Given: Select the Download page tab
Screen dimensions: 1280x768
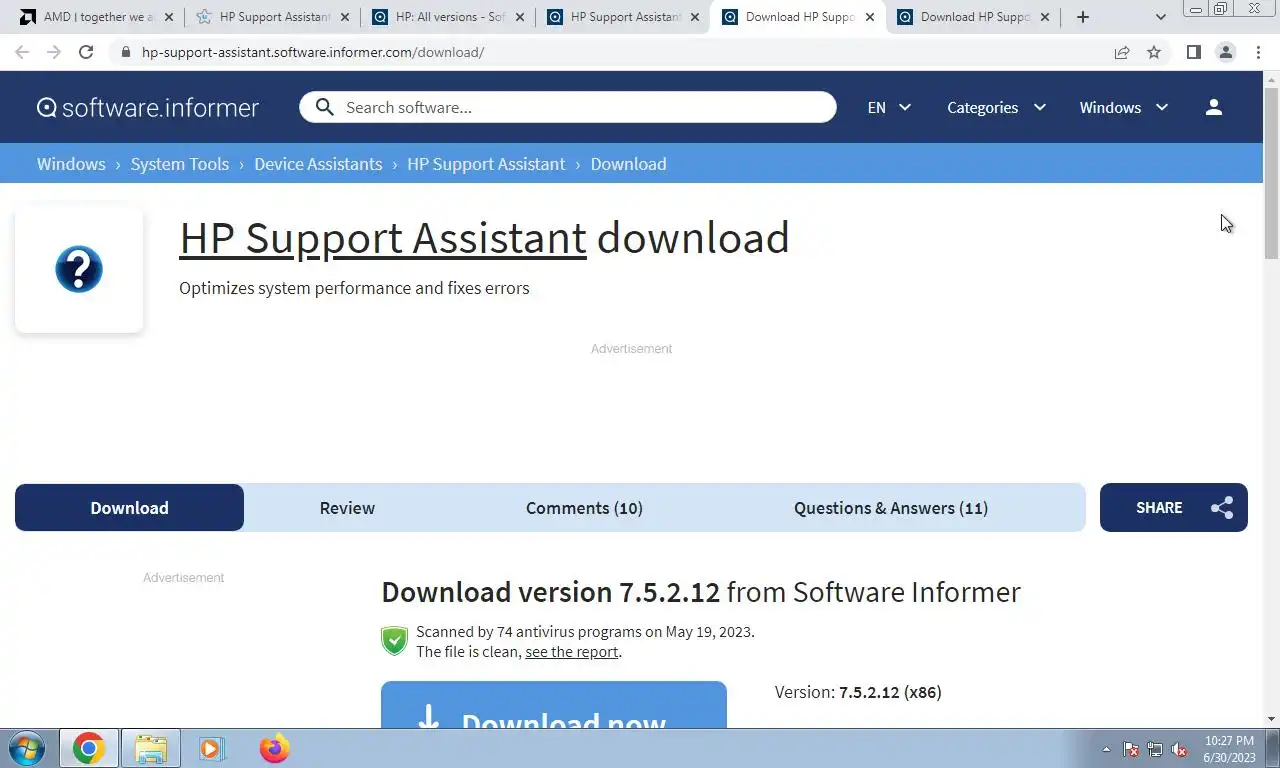Looking at the screenshot, I should 129,508.
